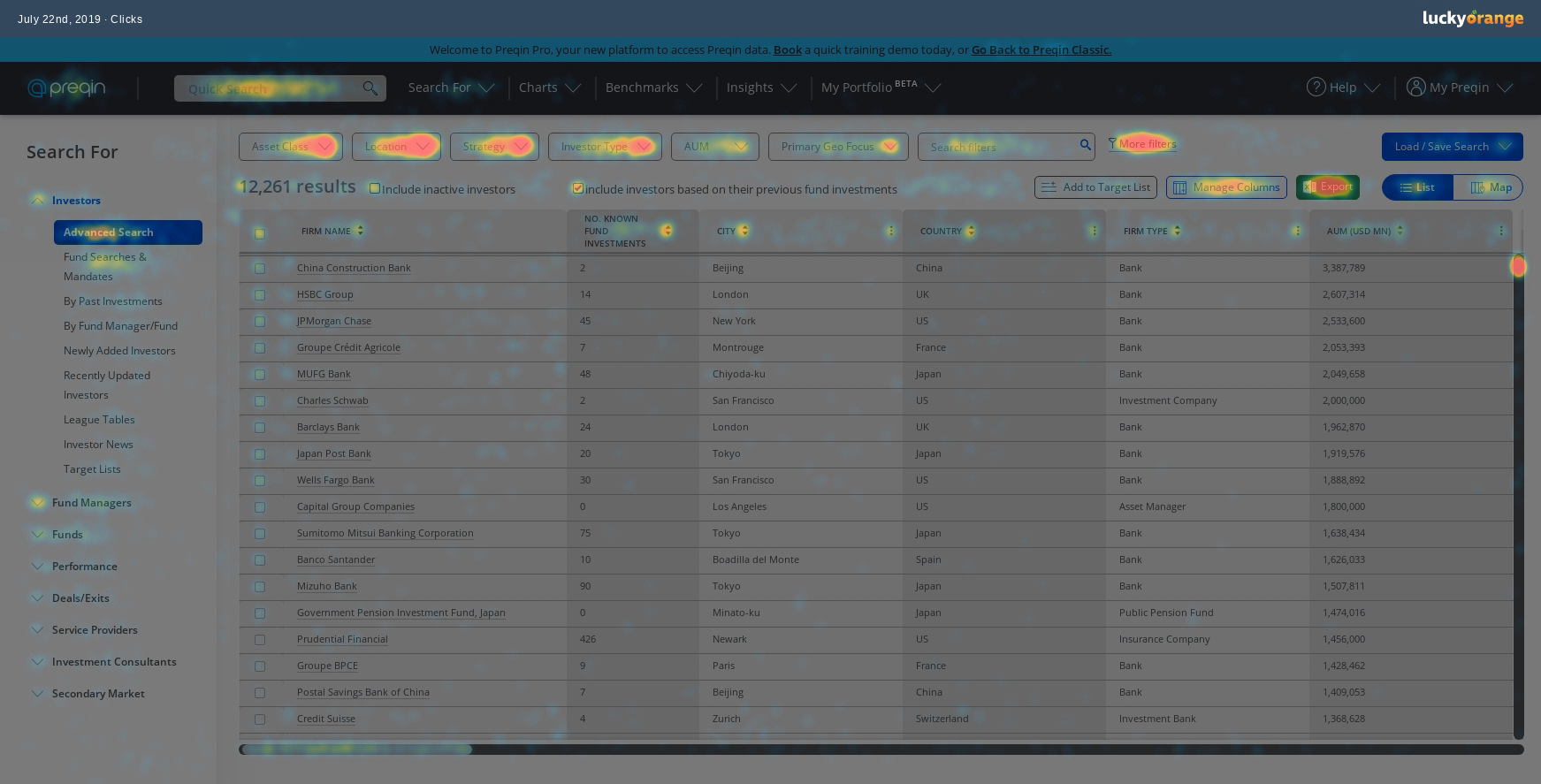Switch to the Map view tab
Viewport: 1541px width, 784px height.
click(x=1488, y=187)
